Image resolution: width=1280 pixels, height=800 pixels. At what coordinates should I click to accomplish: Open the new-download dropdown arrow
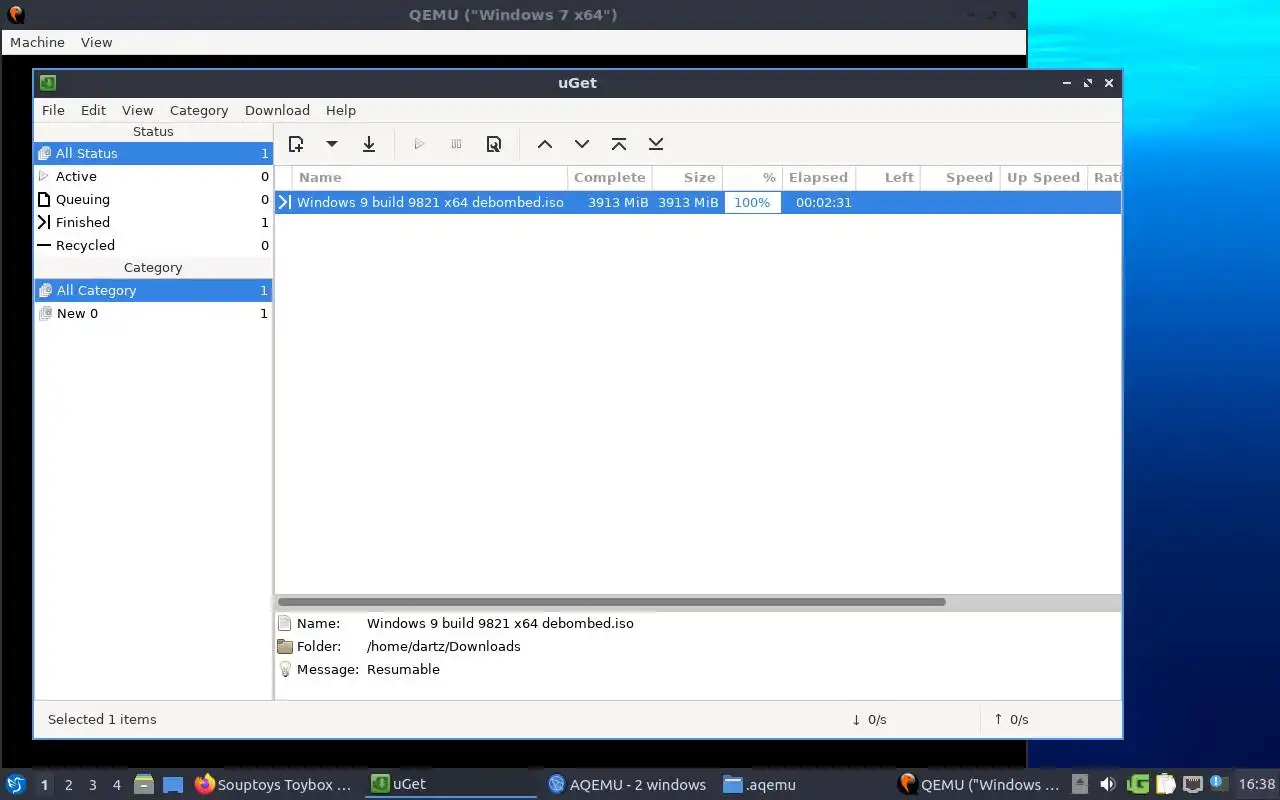click(x=332, y=144)
